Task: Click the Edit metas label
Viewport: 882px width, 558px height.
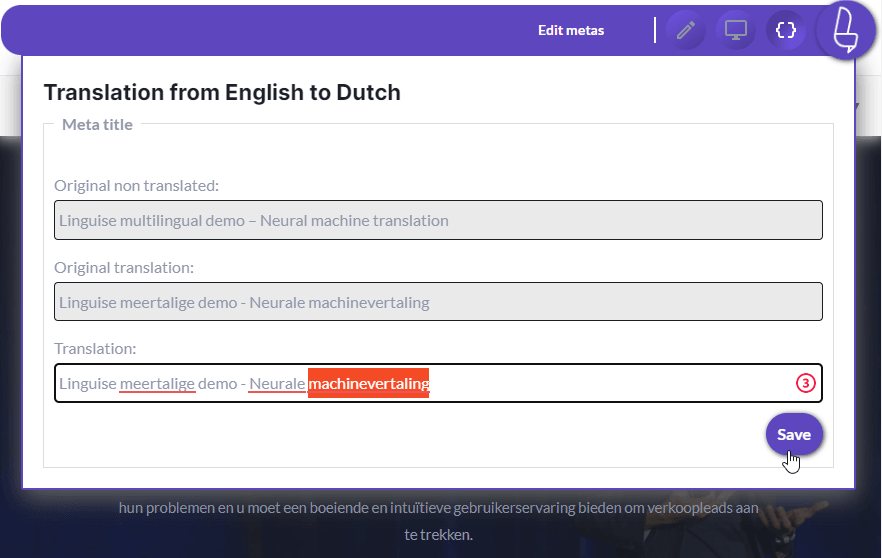Action: point(571,30)
